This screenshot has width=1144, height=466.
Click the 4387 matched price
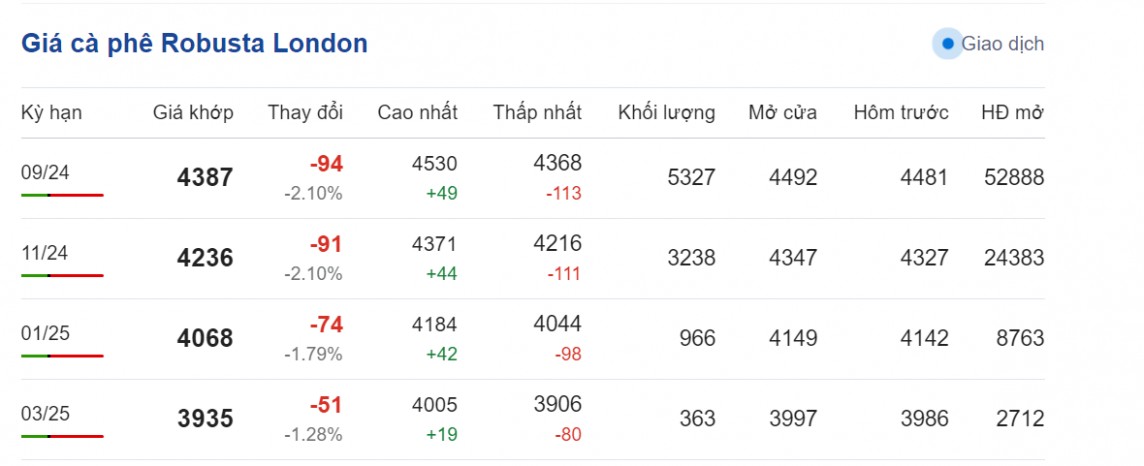[205, 178]
